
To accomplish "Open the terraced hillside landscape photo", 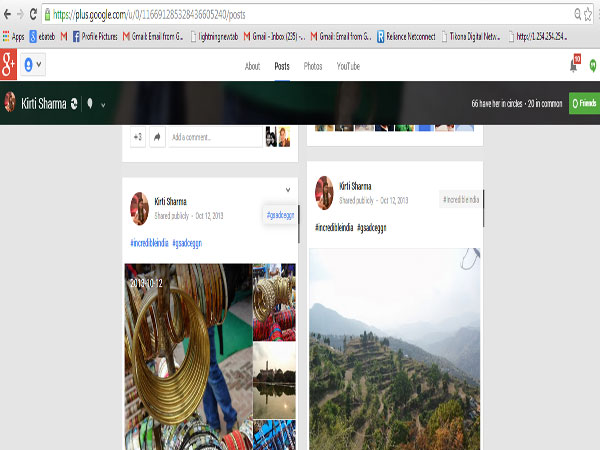I will point(395,349).
